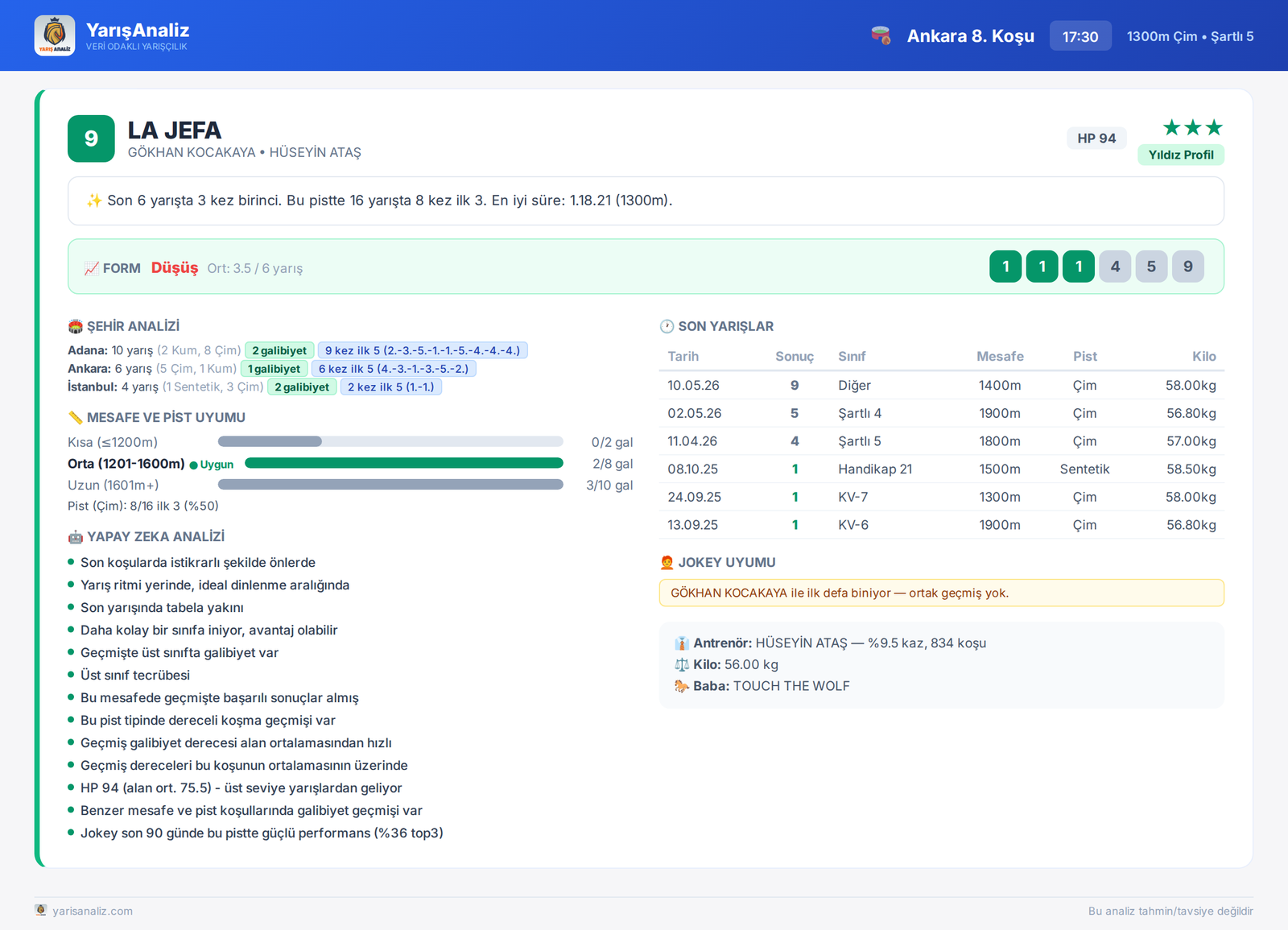Click the HP 94 (alan ort. 75.5) bullet
1288x930 pixels.
click(242, 788)
